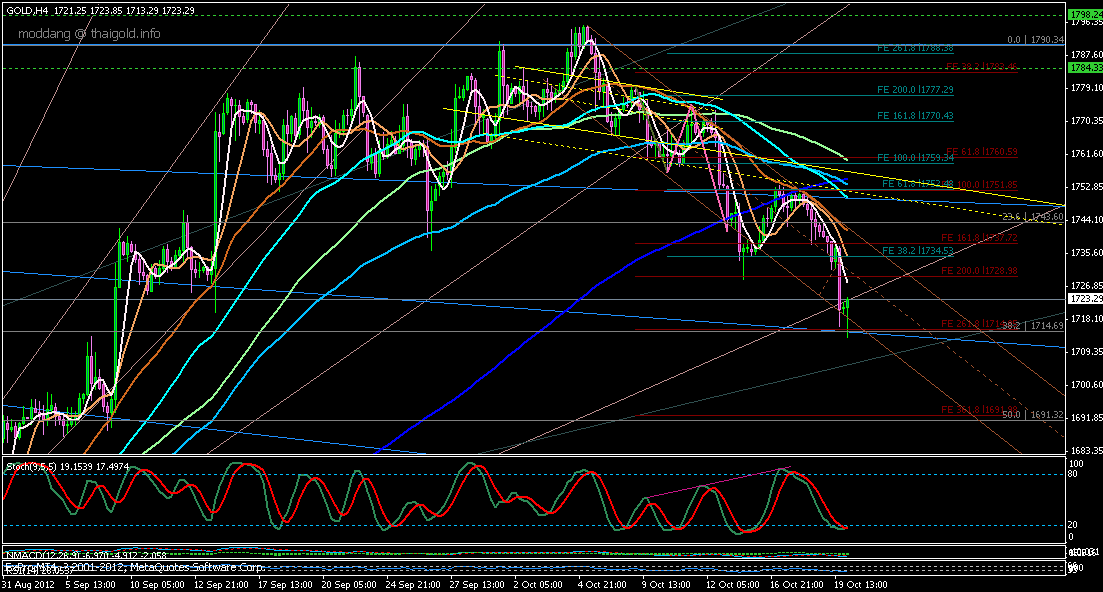The width and height of the screenshot is (1103, 592).
Task: Click the green 1798.24 price tag on the axis
Action: tap(1084, 15)
